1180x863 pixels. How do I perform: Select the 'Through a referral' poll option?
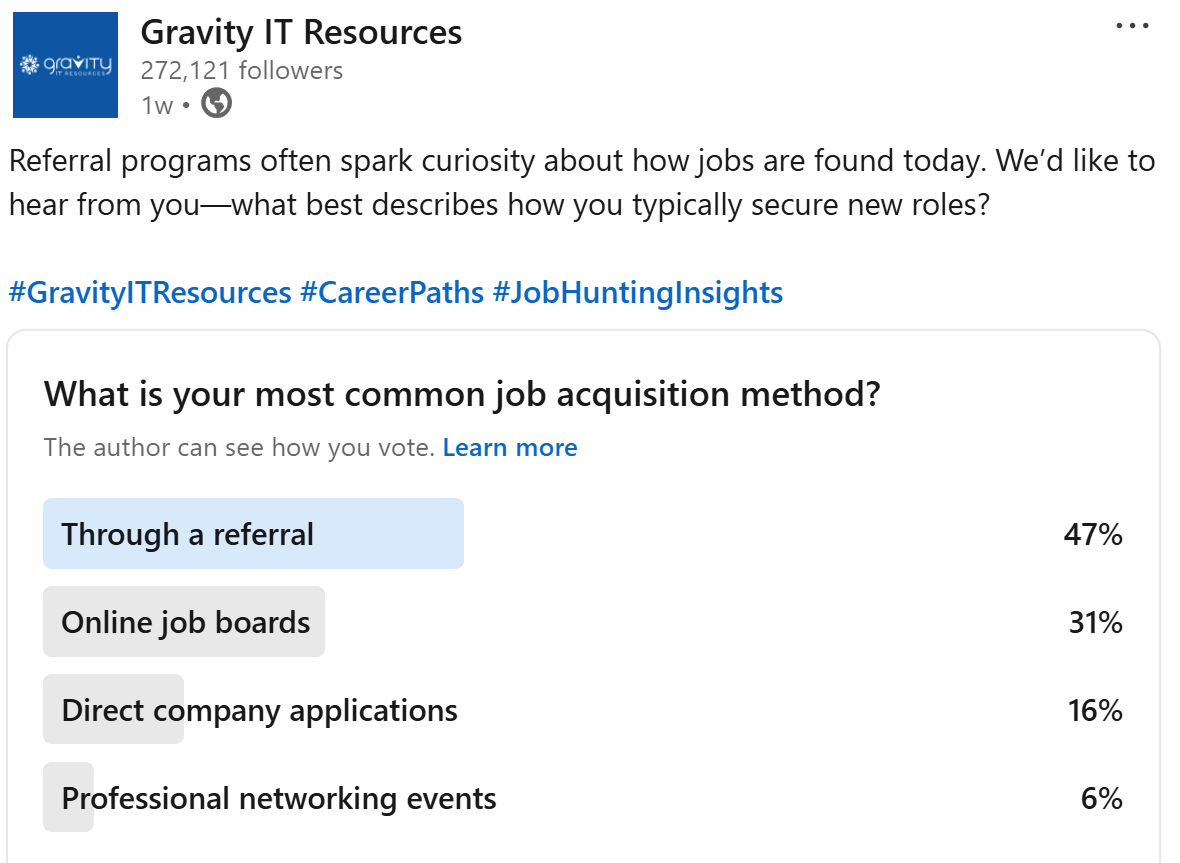pyautogui.click(x=188, y=534)
